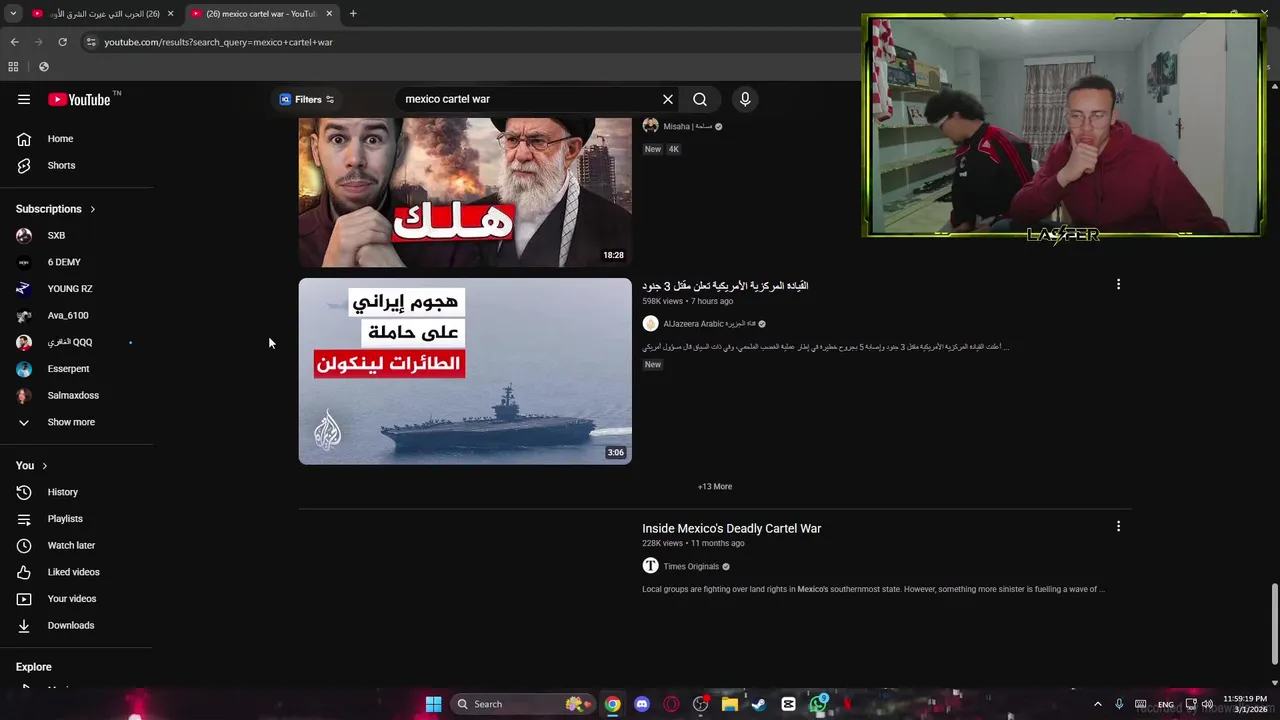Open Opera browser from the taskbar
The width and height of the screenshot is (1280, 720).
(671, 704)
